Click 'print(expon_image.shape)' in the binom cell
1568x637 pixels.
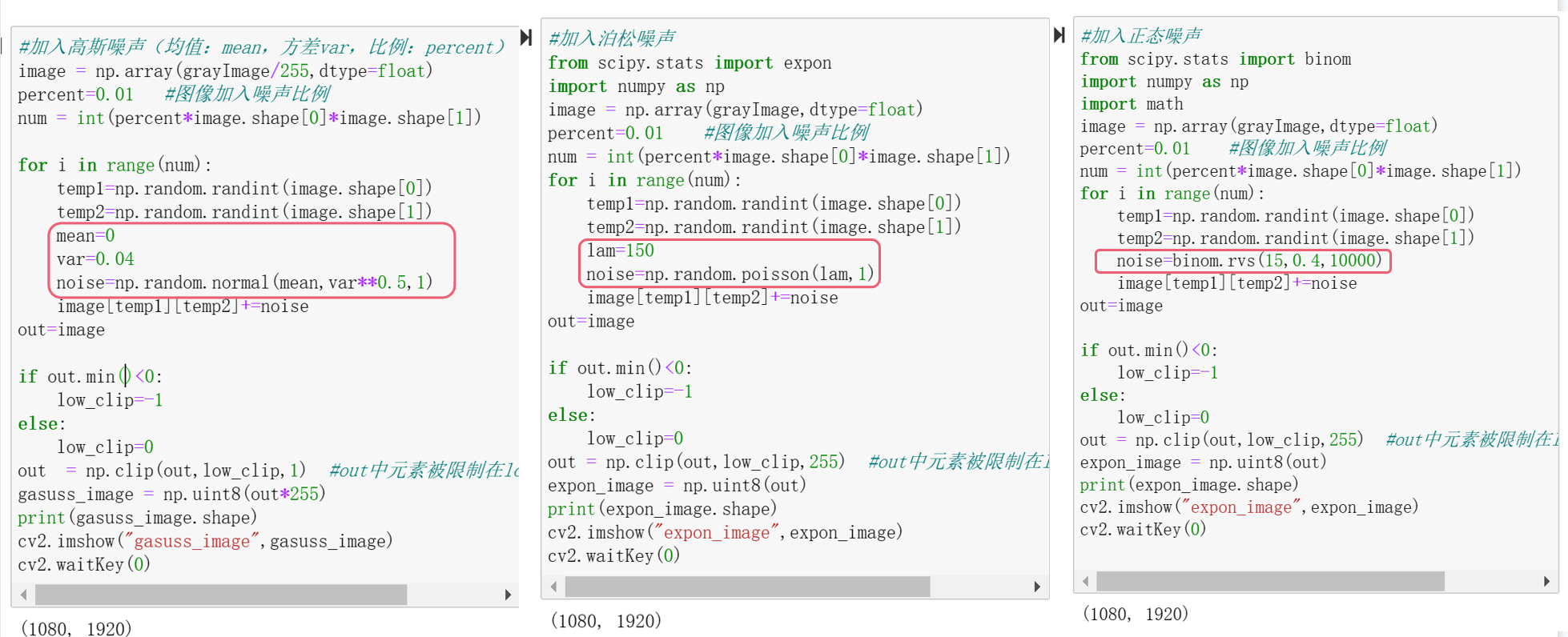click(1189, 485)
